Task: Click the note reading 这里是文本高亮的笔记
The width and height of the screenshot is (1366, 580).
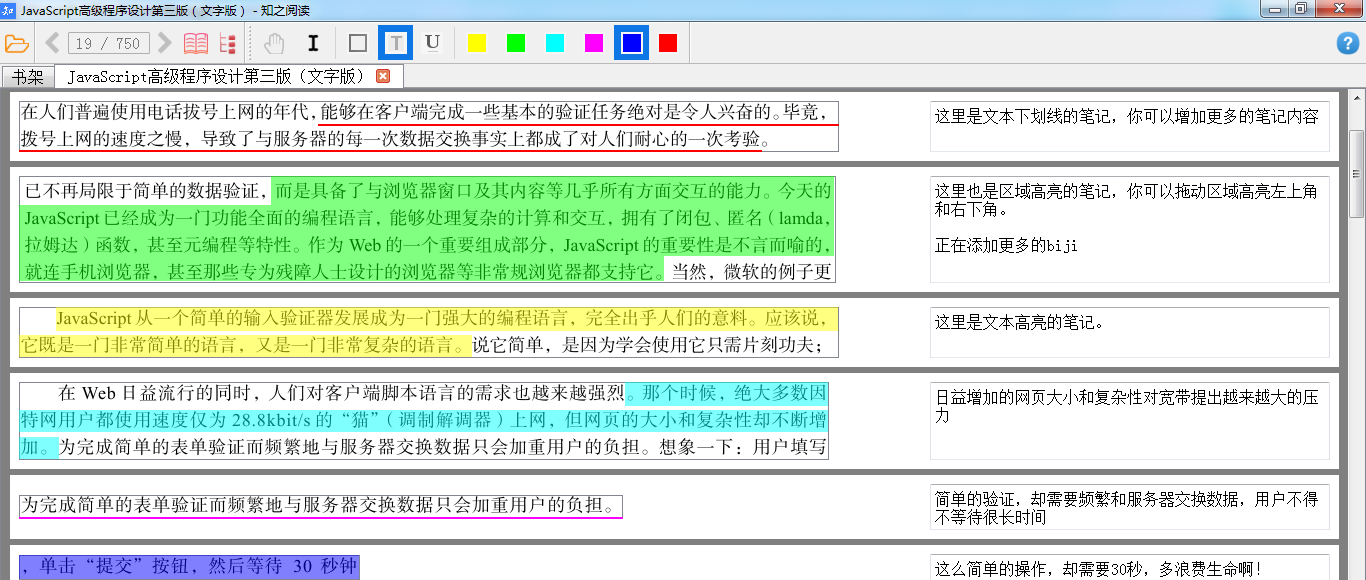Action: tap(1019, 323)
